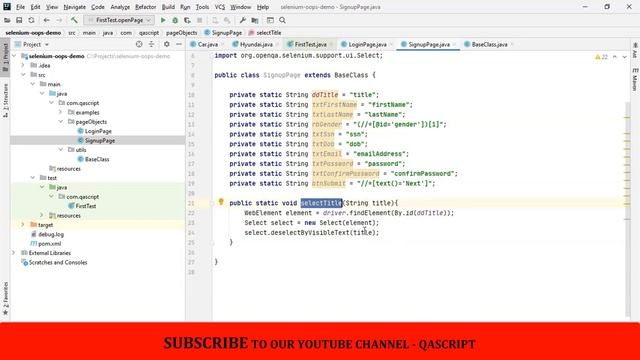Open the Structure tool window sidebar button

(x=5, y=100)
